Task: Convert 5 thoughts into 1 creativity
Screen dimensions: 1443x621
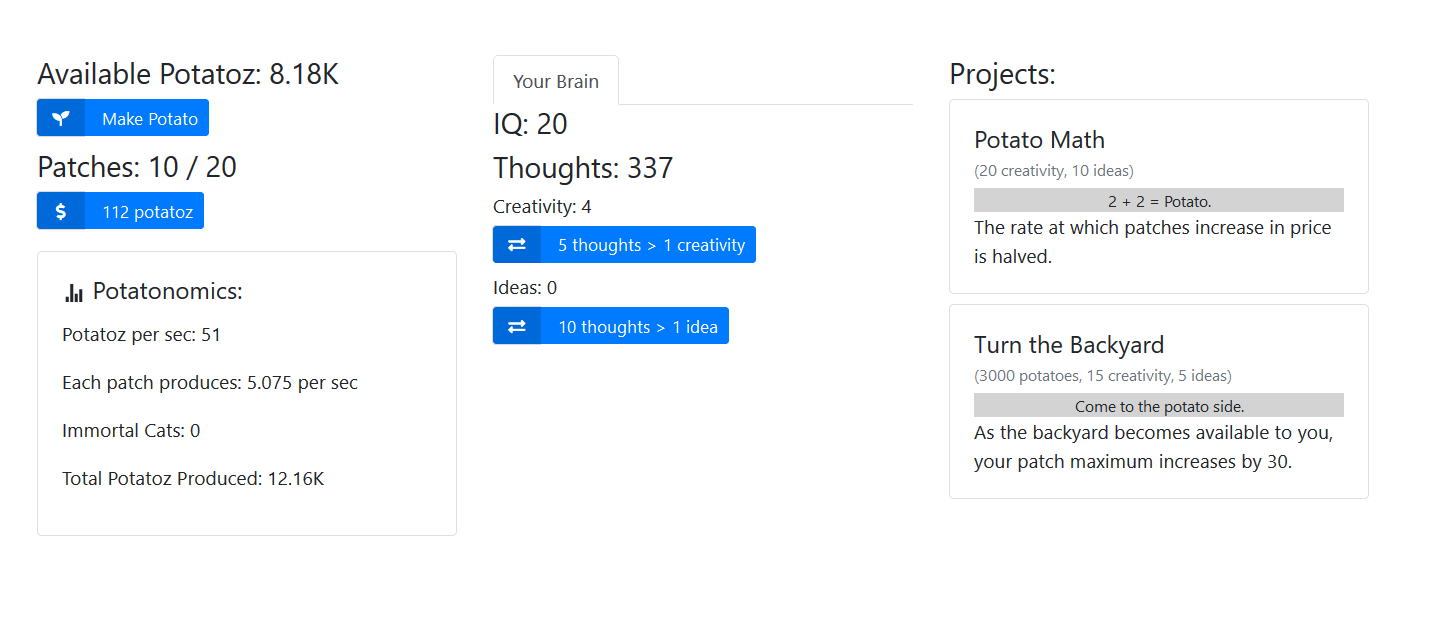Action: 624,245
